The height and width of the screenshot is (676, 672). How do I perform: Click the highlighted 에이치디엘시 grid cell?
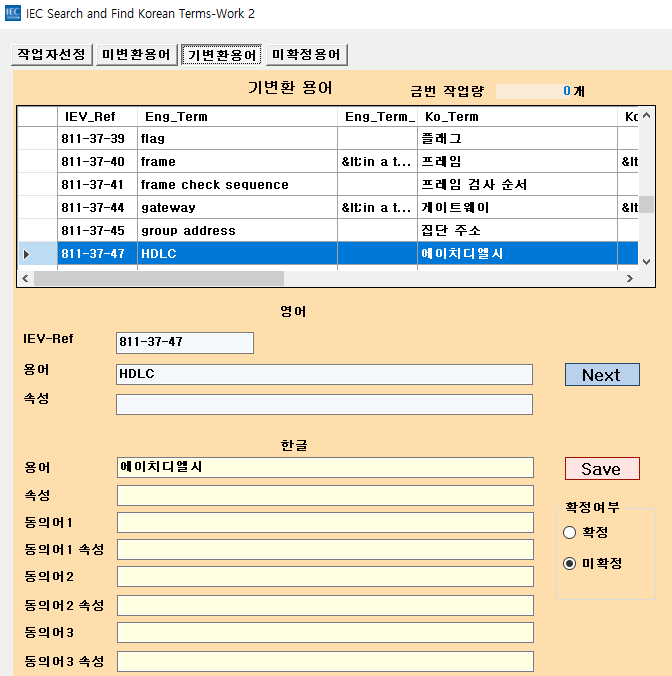tap(517, 254)
